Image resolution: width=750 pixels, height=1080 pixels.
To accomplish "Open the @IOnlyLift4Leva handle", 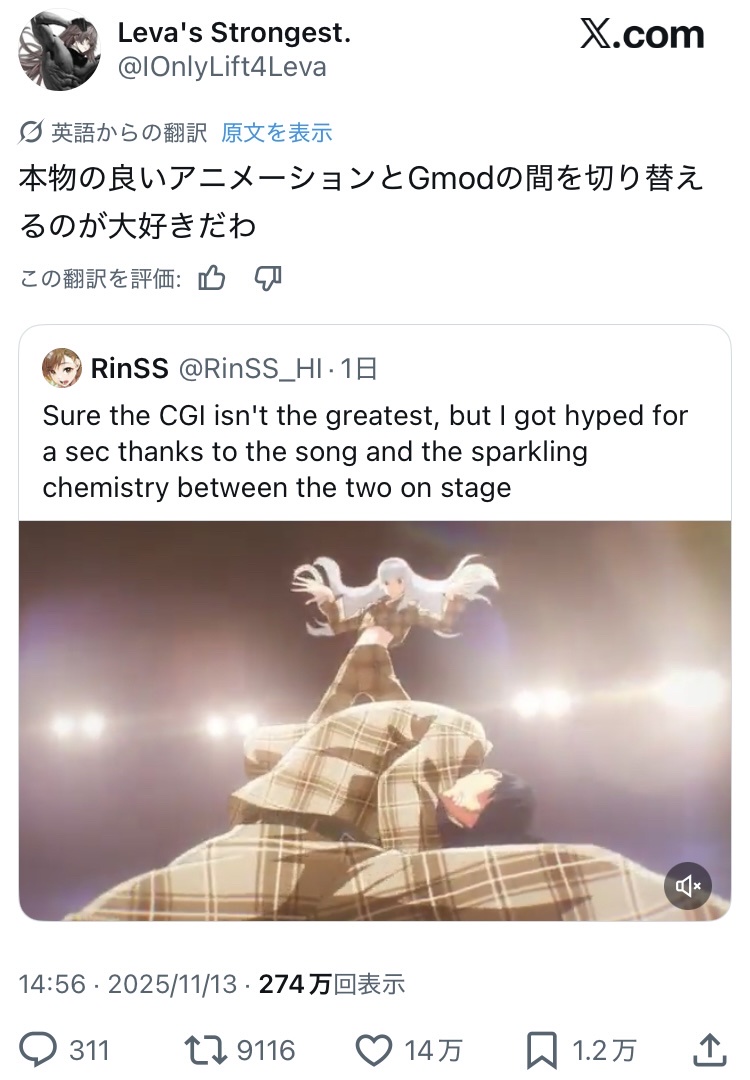I will [222, 67].
